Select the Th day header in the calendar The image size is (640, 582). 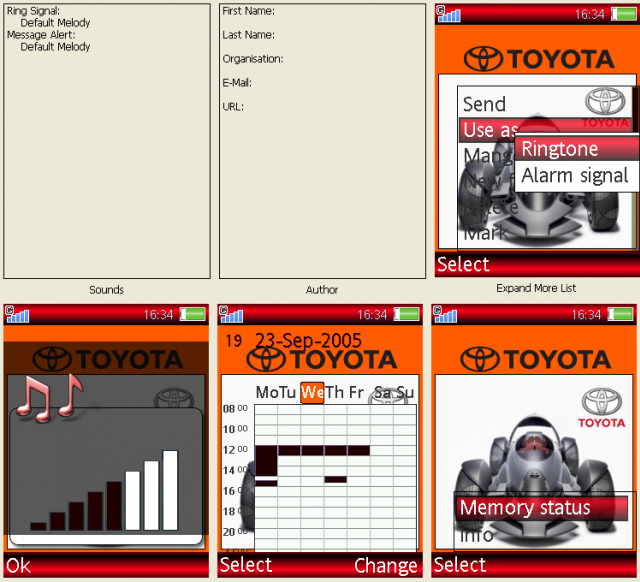[x=334, y=393]
